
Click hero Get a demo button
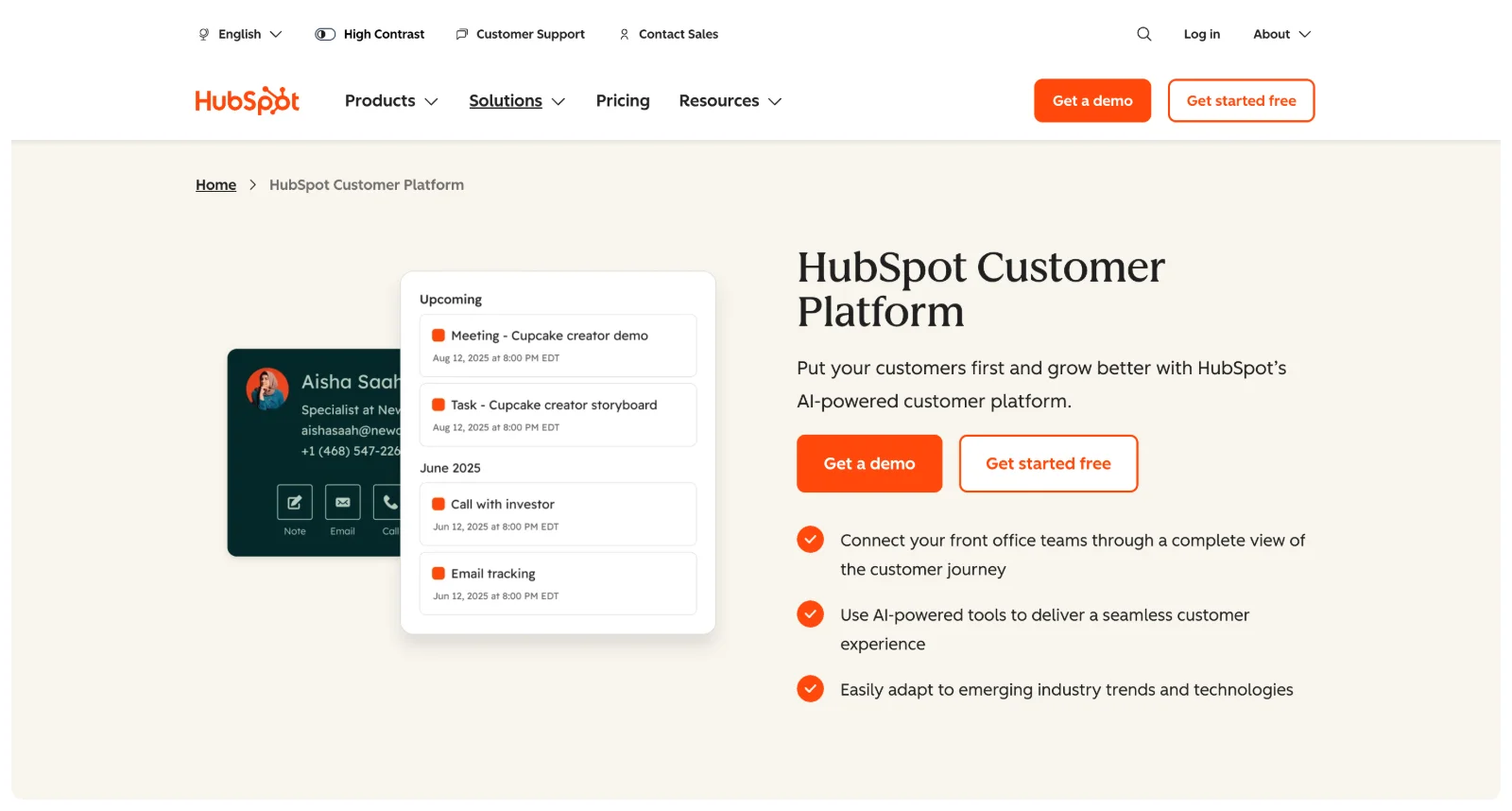point(869,463)
